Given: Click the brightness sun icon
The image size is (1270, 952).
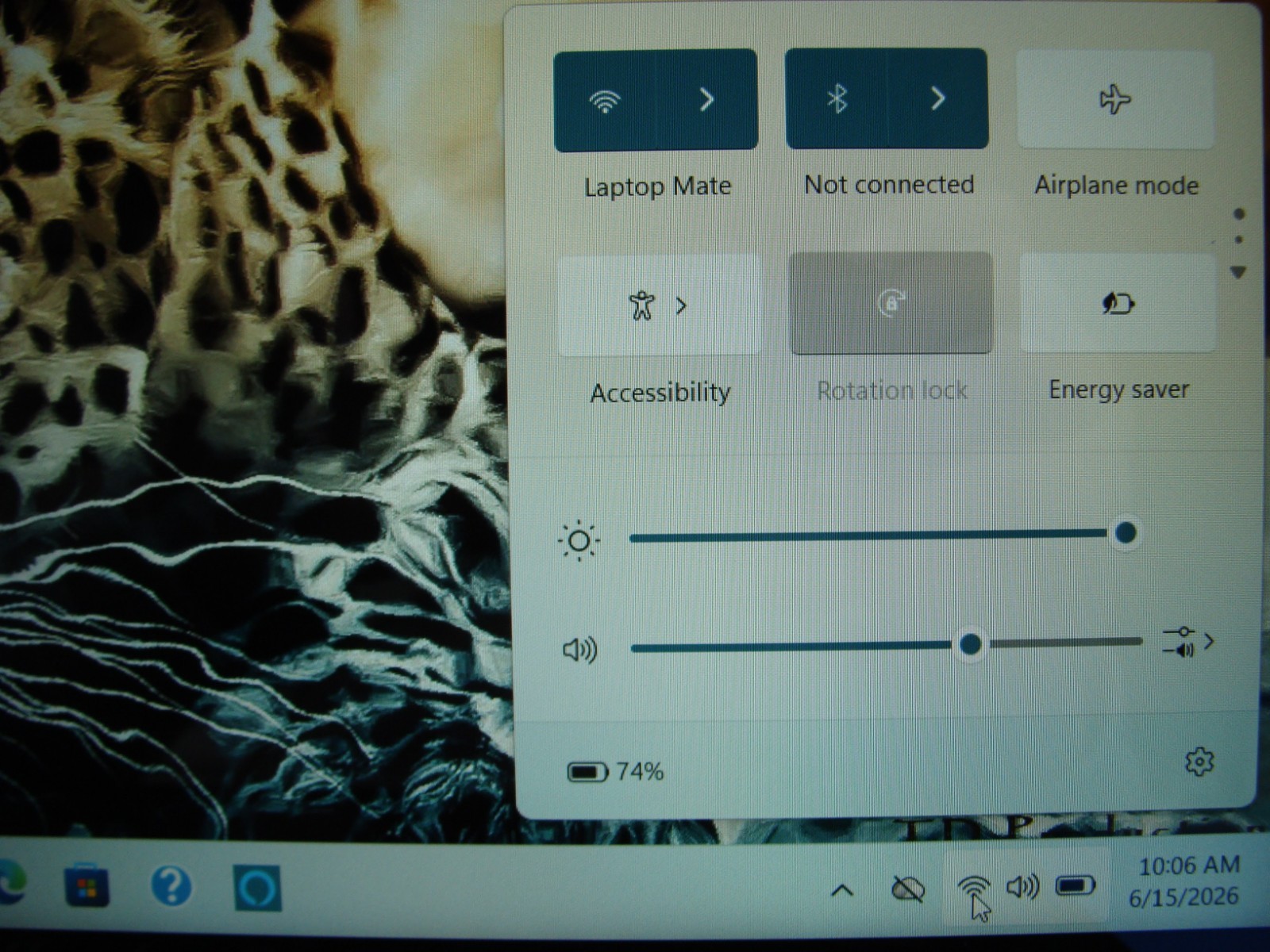Looking at the screenshot, I should tap(579, 541).
